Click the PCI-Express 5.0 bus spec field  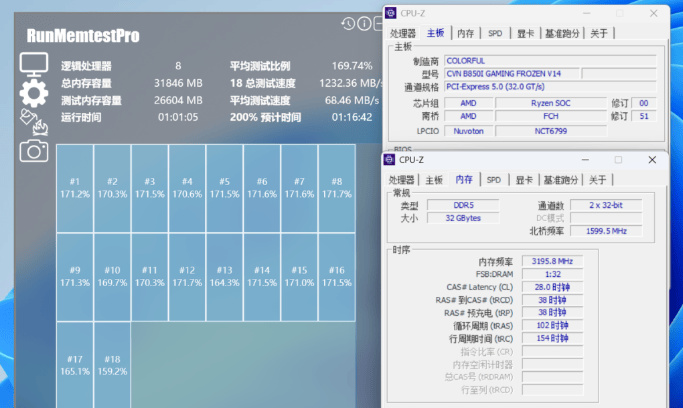(x=550, y=87)
